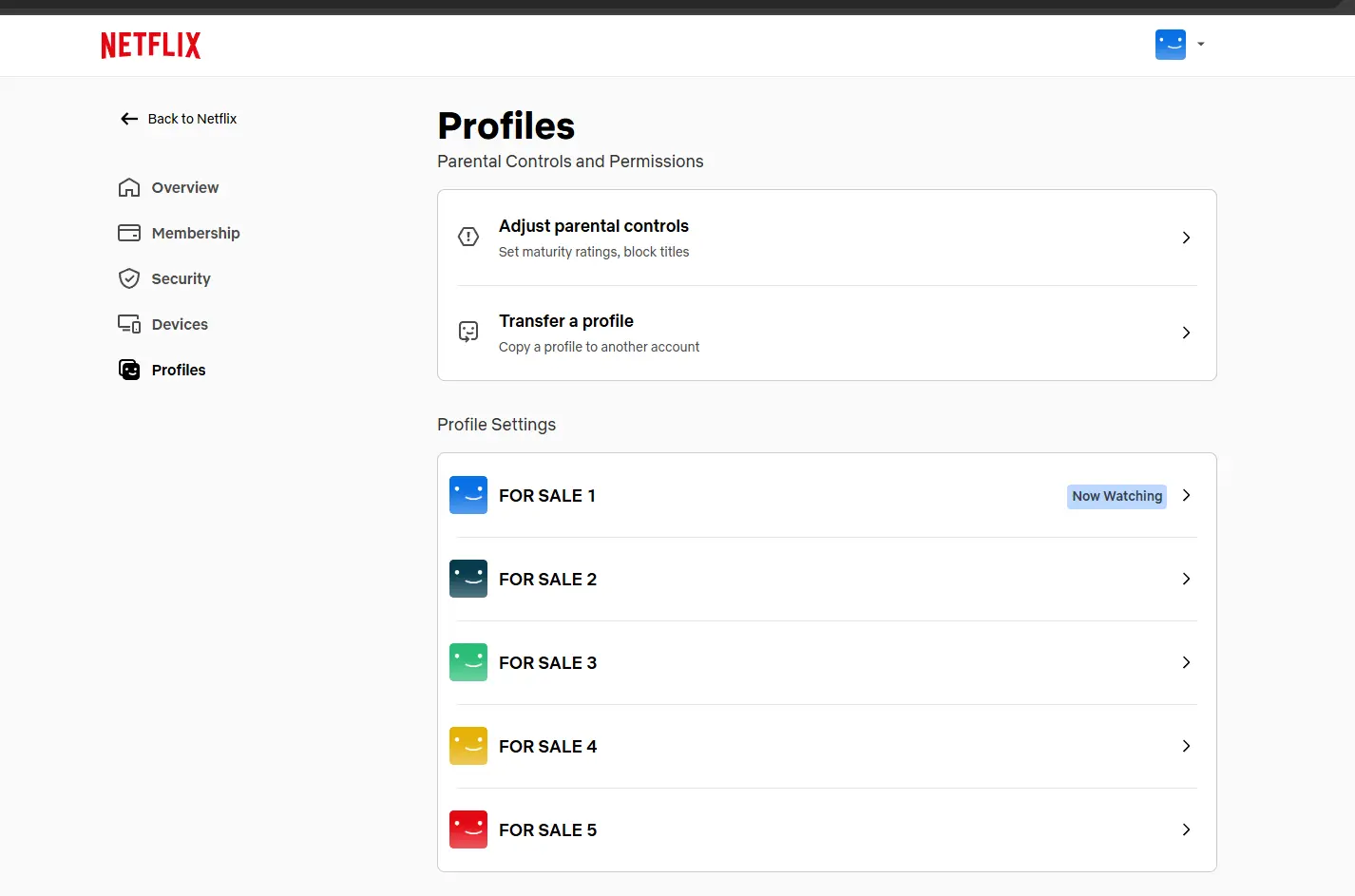Click the Overview home icon
The width and height of the screenshot is (1355, 896).
[129, 187]
